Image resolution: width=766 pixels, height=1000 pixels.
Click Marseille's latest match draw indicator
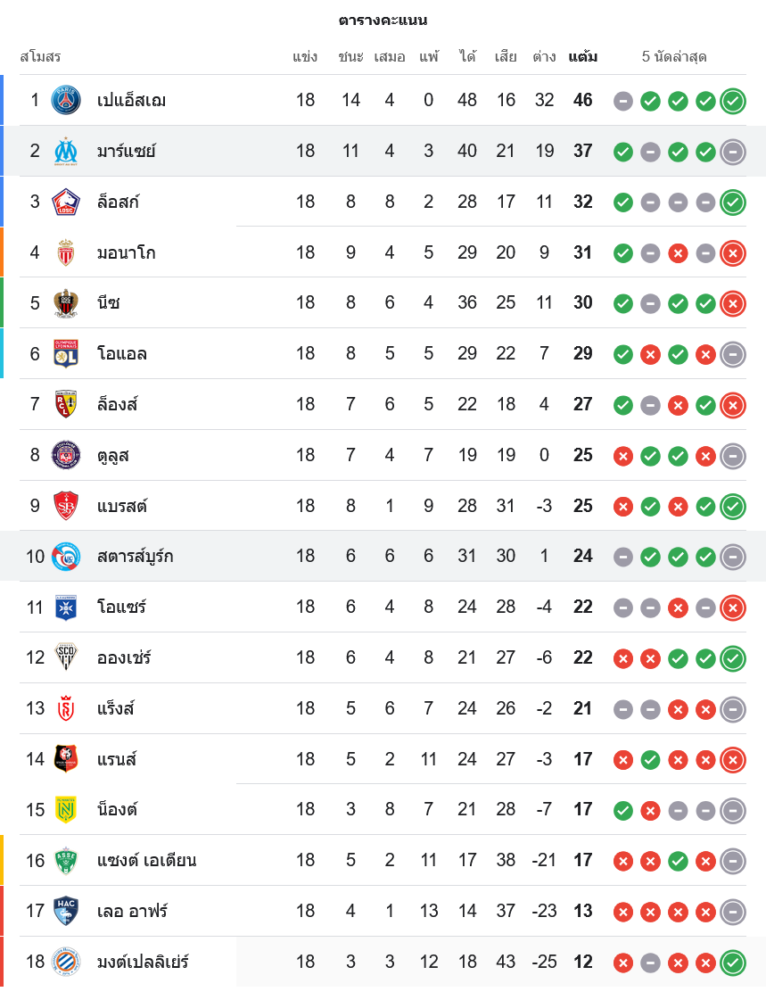point(733,152)
